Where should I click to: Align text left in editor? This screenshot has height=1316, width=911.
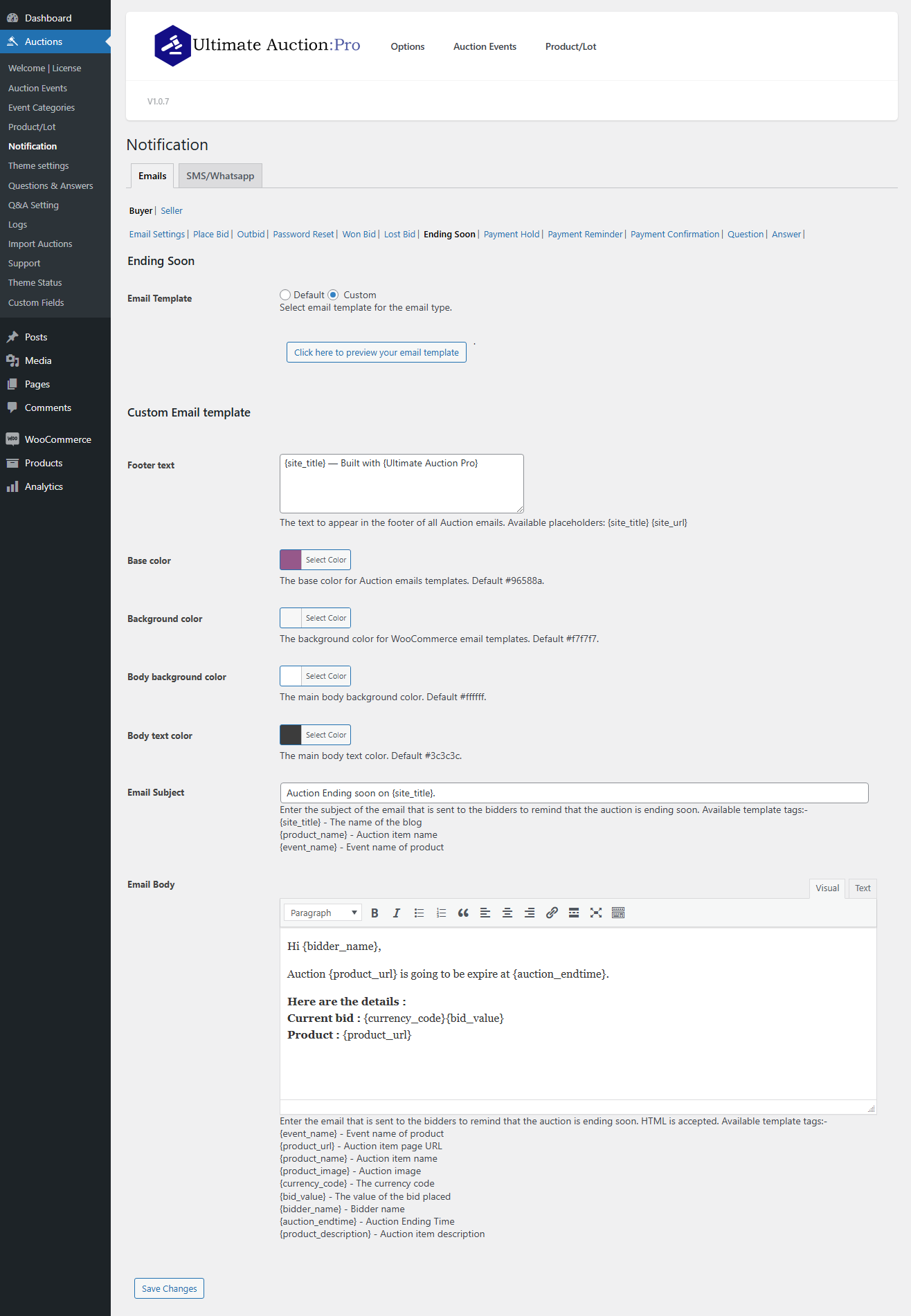pyautogui.click(x=485, y=913)
